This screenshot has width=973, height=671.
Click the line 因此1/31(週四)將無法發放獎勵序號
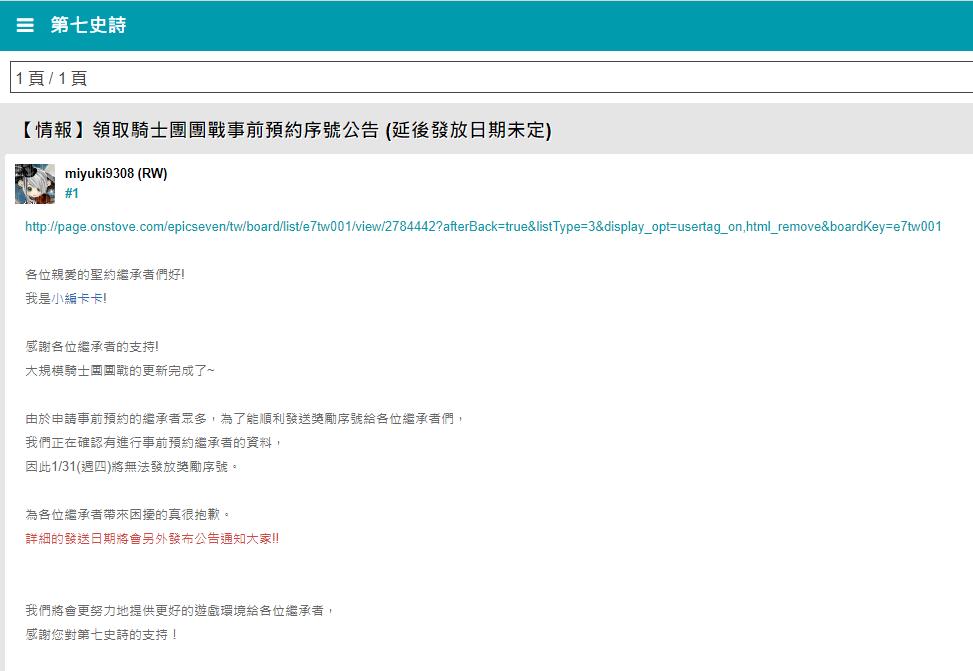(132, 466)
